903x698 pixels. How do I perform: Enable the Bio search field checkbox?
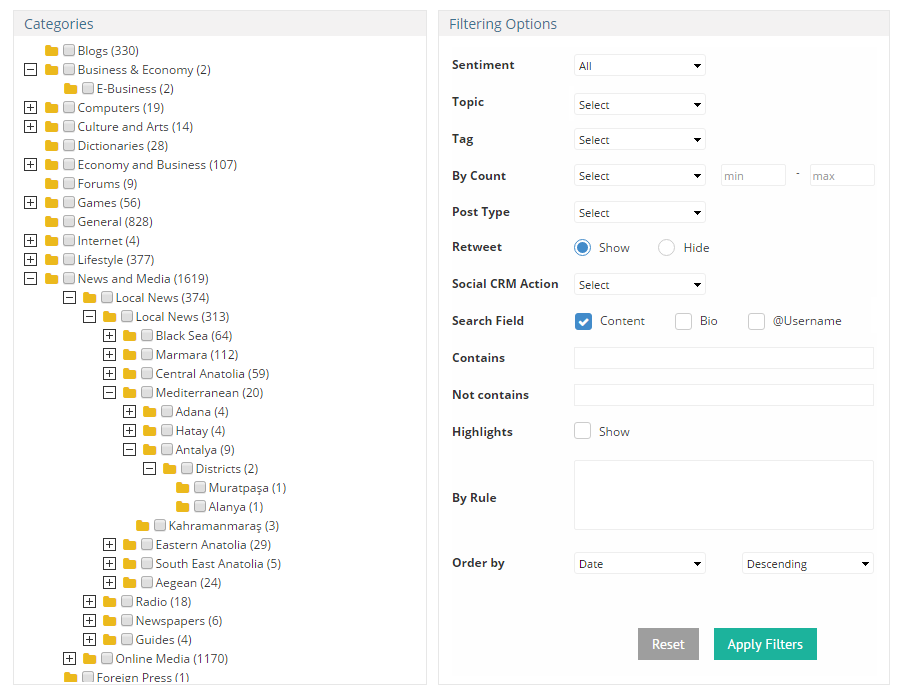tap(684, 321)
